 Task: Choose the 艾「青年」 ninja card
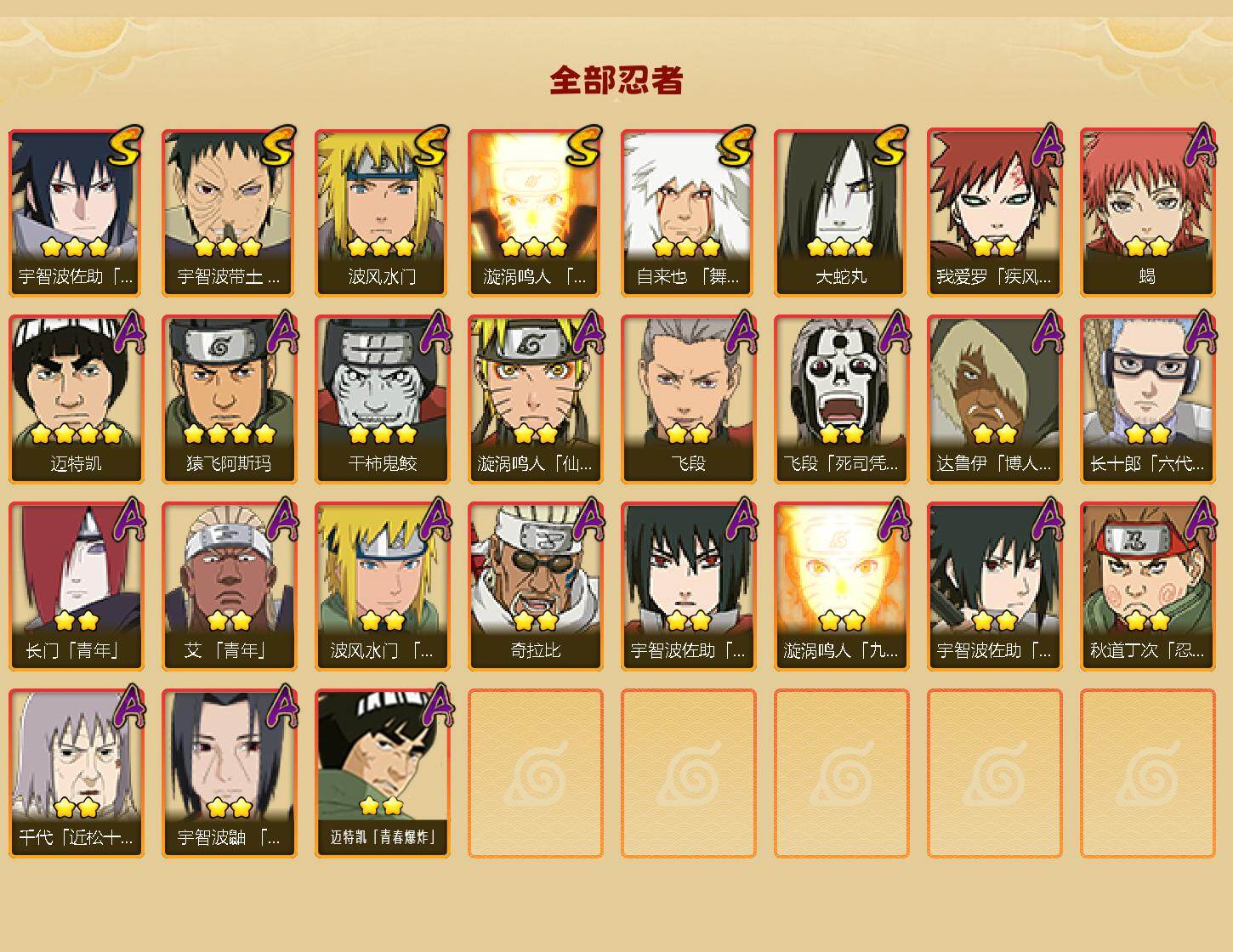(x=229, y=586)
